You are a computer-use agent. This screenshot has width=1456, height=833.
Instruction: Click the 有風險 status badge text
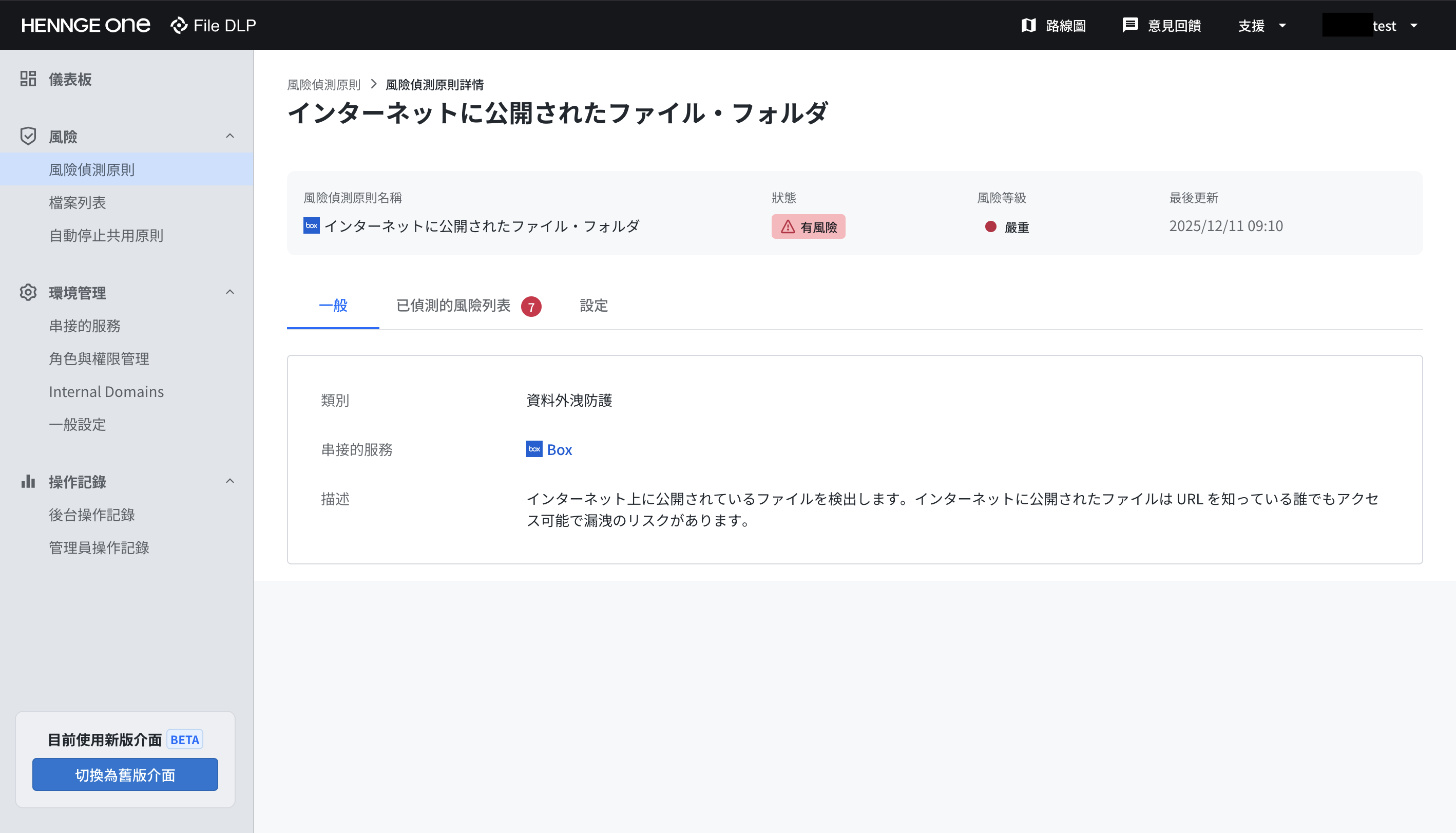[818, 227]
